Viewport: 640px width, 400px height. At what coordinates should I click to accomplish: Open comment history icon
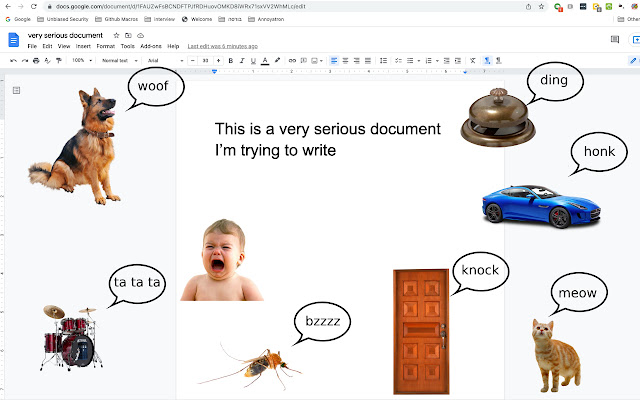(x=615, y=40)
